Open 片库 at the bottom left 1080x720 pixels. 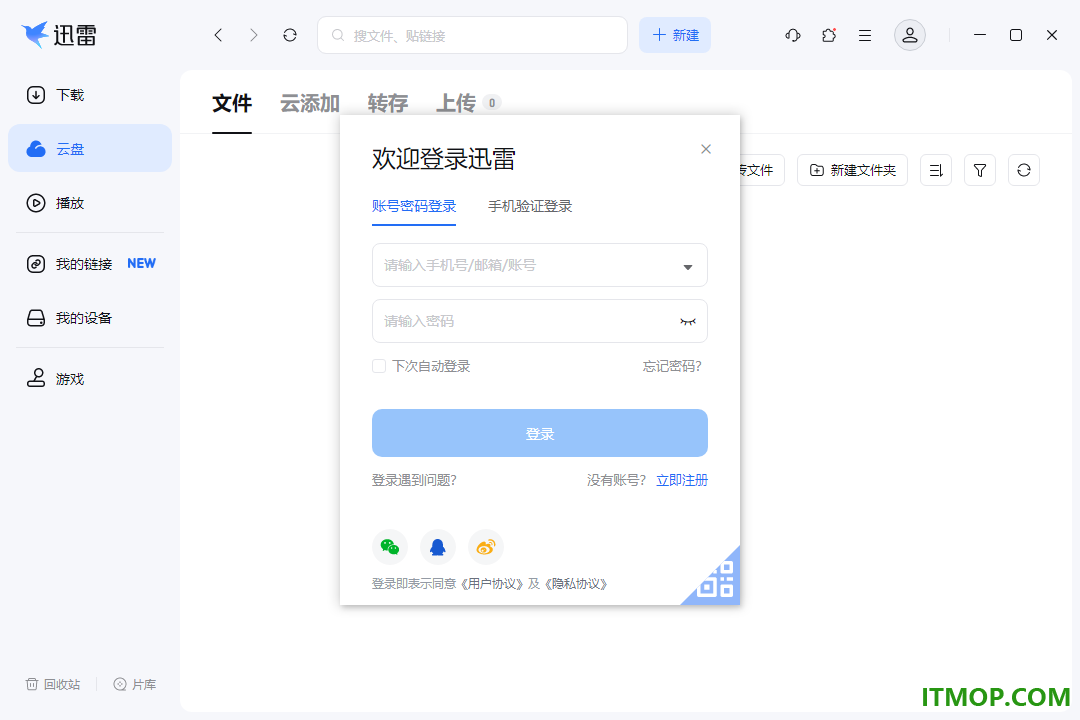(x=135, y=684)
